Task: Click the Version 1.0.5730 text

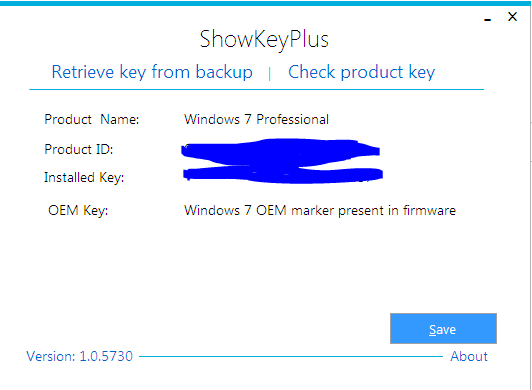Action: [x=79, y=356]
